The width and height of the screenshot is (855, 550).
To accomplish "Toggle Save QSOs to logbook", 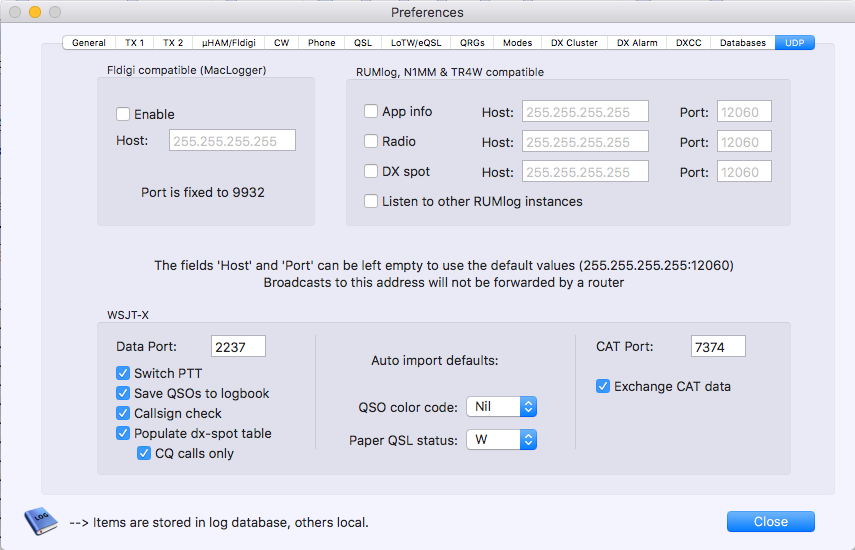I will [123, 393].
